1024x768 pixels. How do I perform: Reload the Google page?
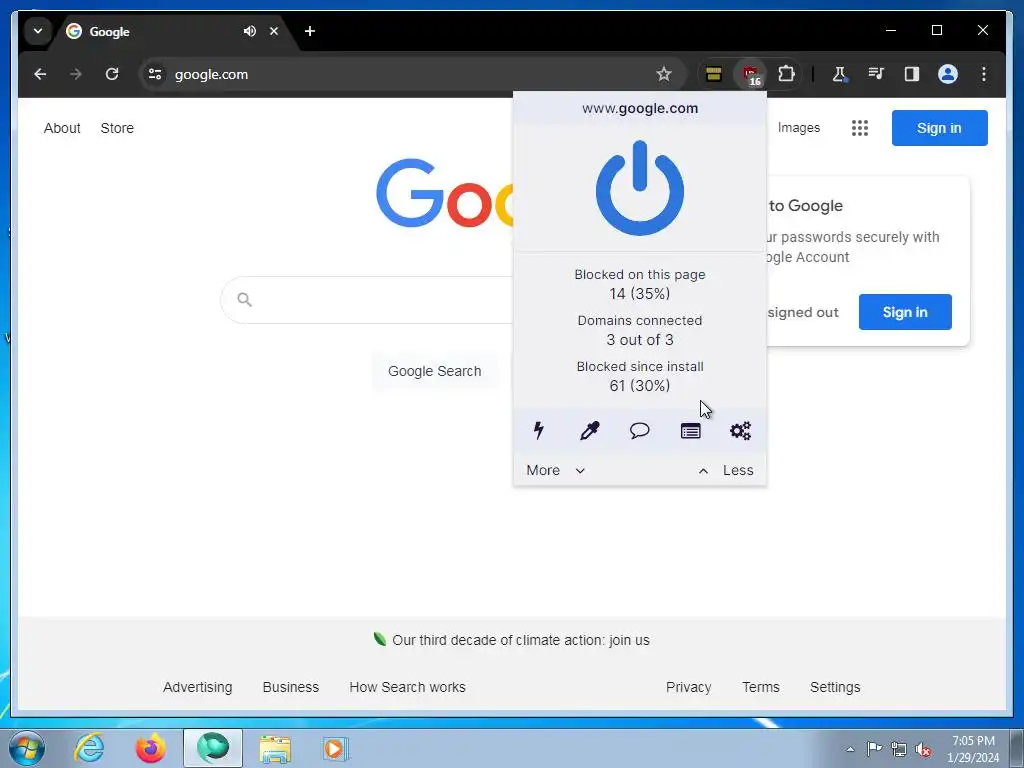112,74
